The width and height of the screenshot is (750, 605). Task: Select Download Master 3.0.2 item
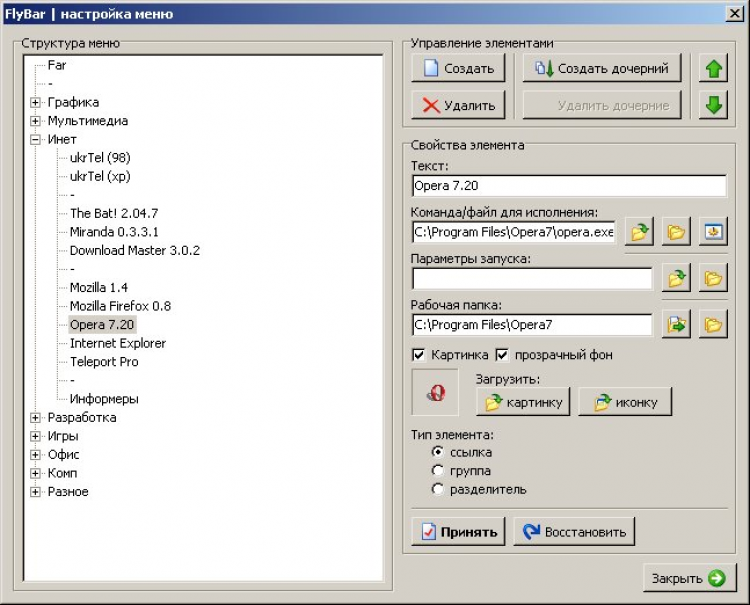(135, 251)
